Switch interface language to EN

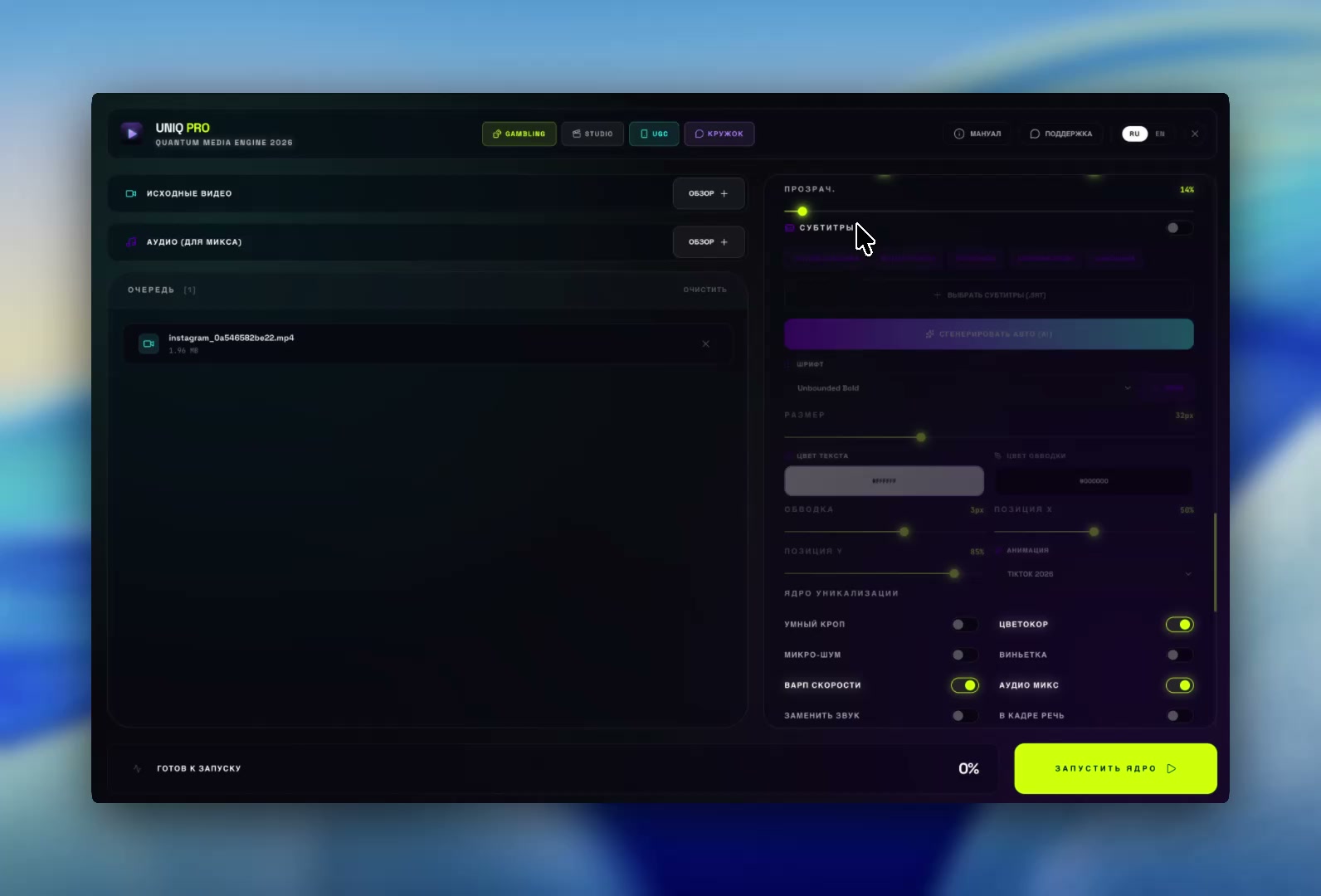pyautogui.click(x=1160, y=134)
